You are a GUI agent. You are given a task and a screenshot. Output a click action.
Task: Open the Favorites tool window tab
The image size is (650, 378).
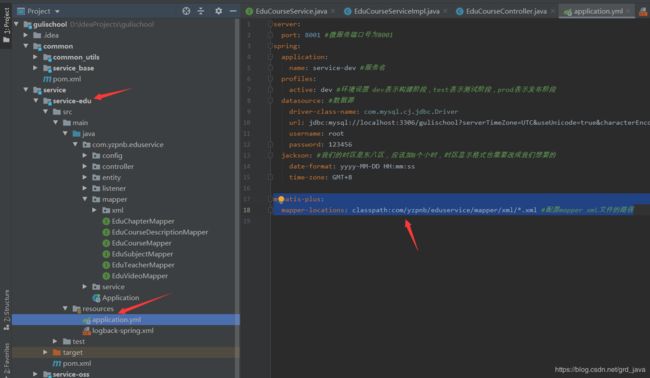pyautogui.click(x=6, y=360)
